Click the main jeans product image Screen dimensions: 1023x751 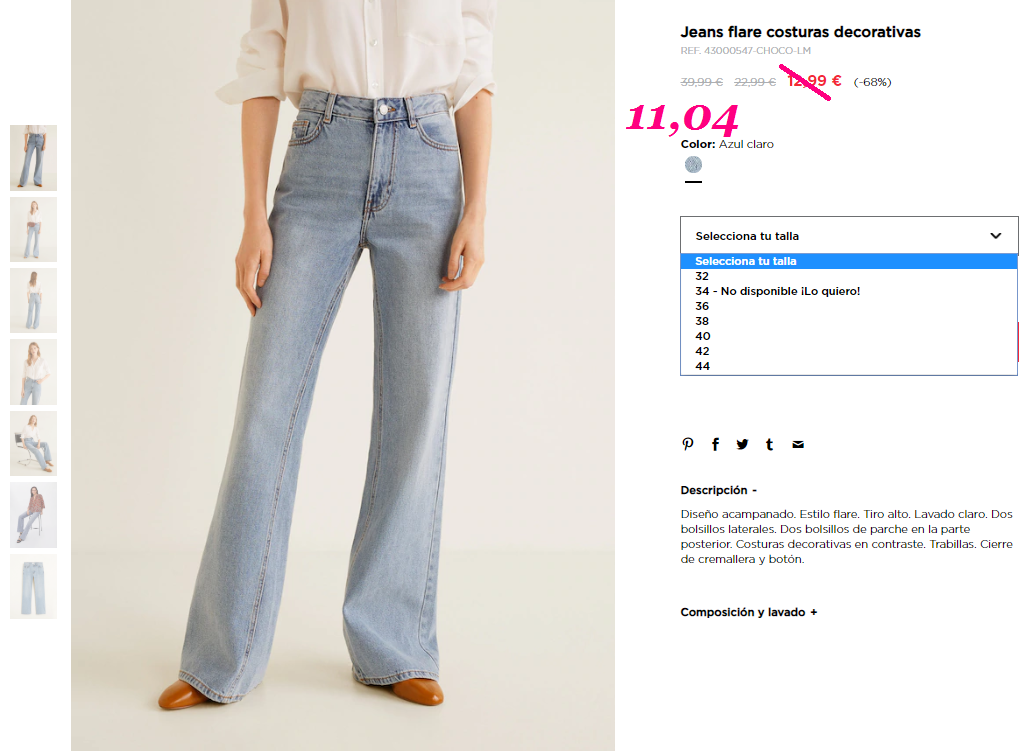[x=343, y=375]
